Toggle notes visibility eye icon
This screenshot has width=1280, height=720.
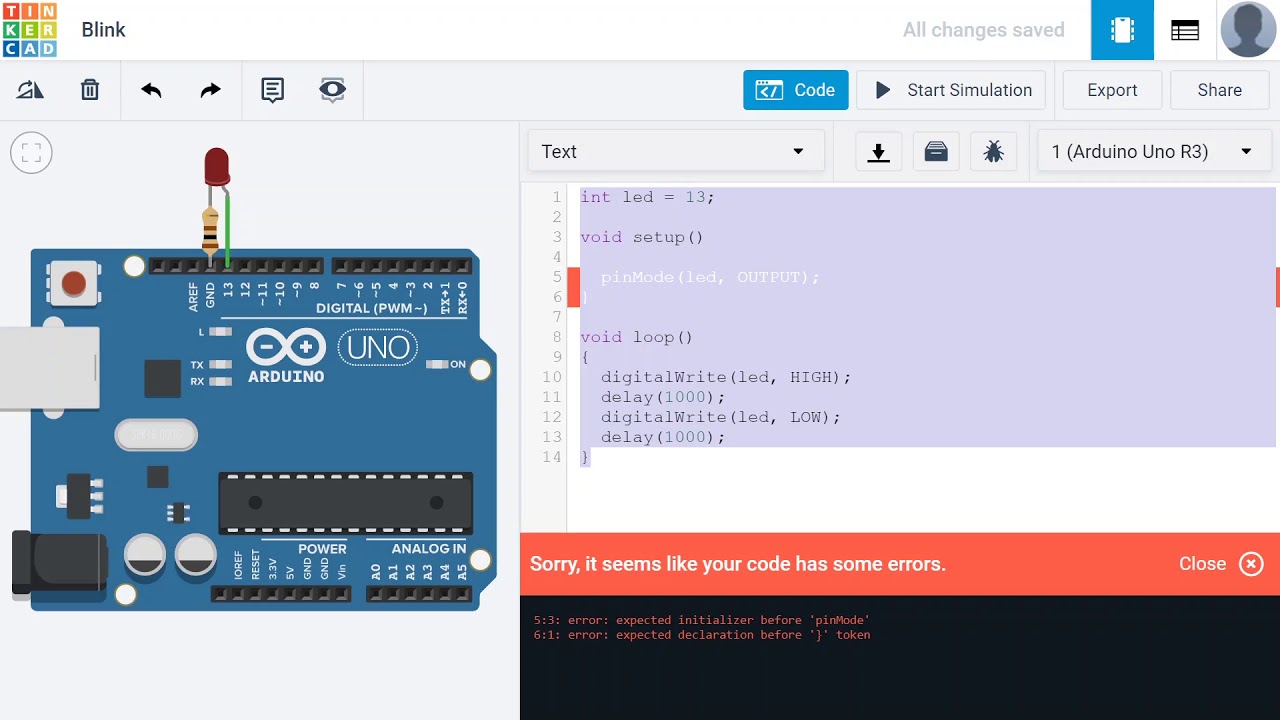[332, 90]
